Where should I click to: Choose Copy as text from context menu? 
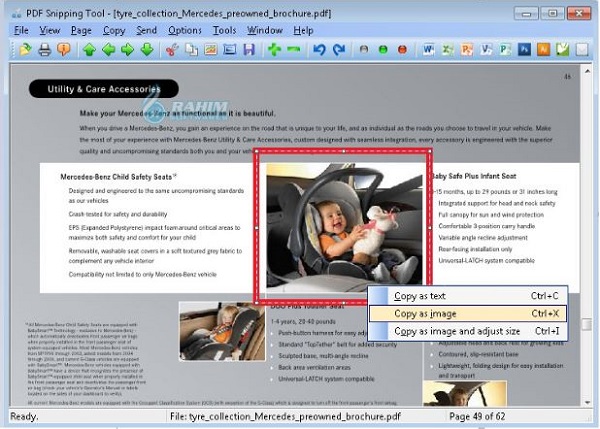(x=467, y=296)
